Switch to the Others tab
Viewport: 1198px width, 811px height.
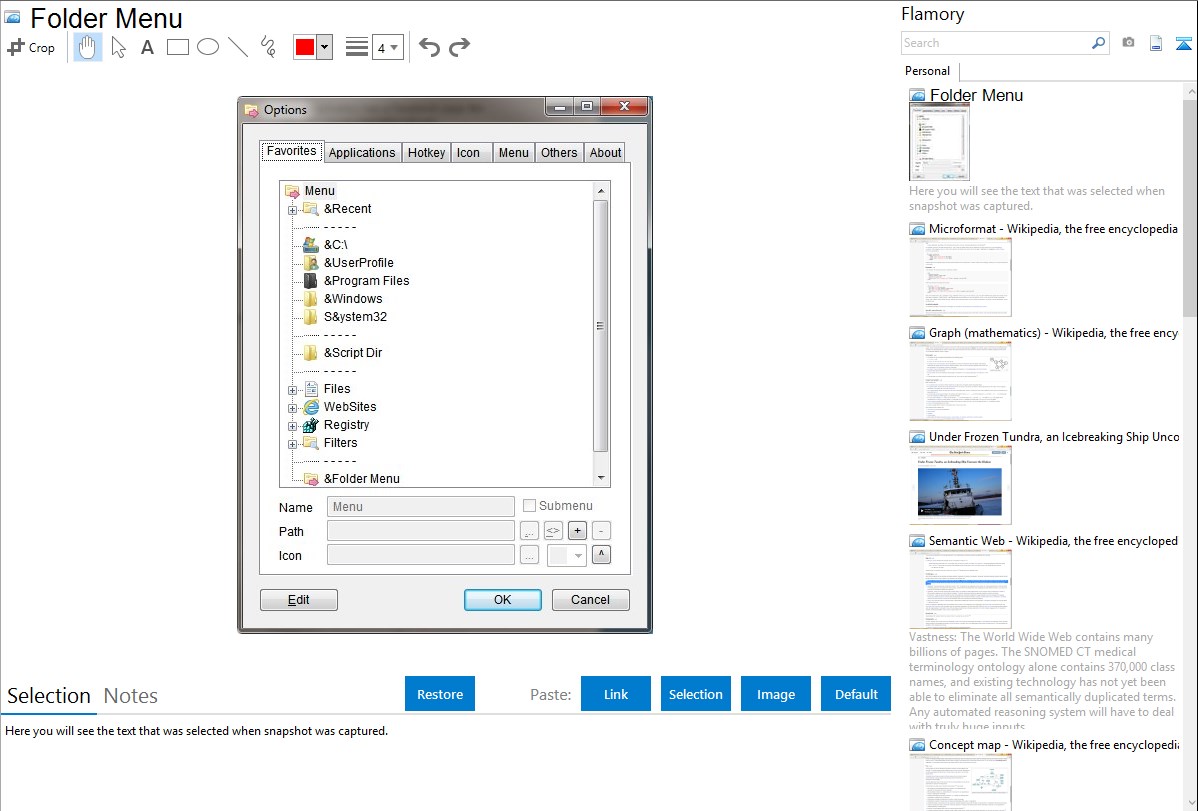(x=559, y=152)
